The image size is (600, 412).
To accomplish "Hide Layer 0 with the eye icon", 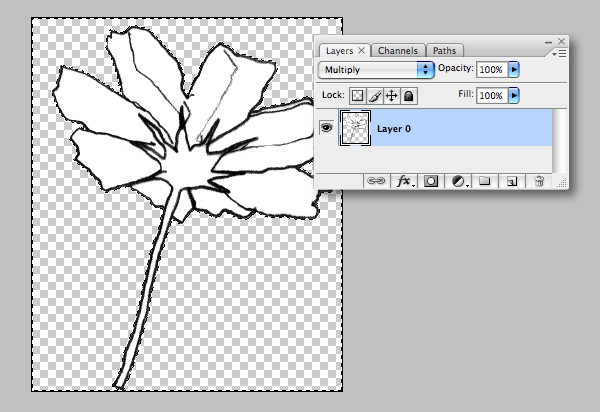I will 326,128.
